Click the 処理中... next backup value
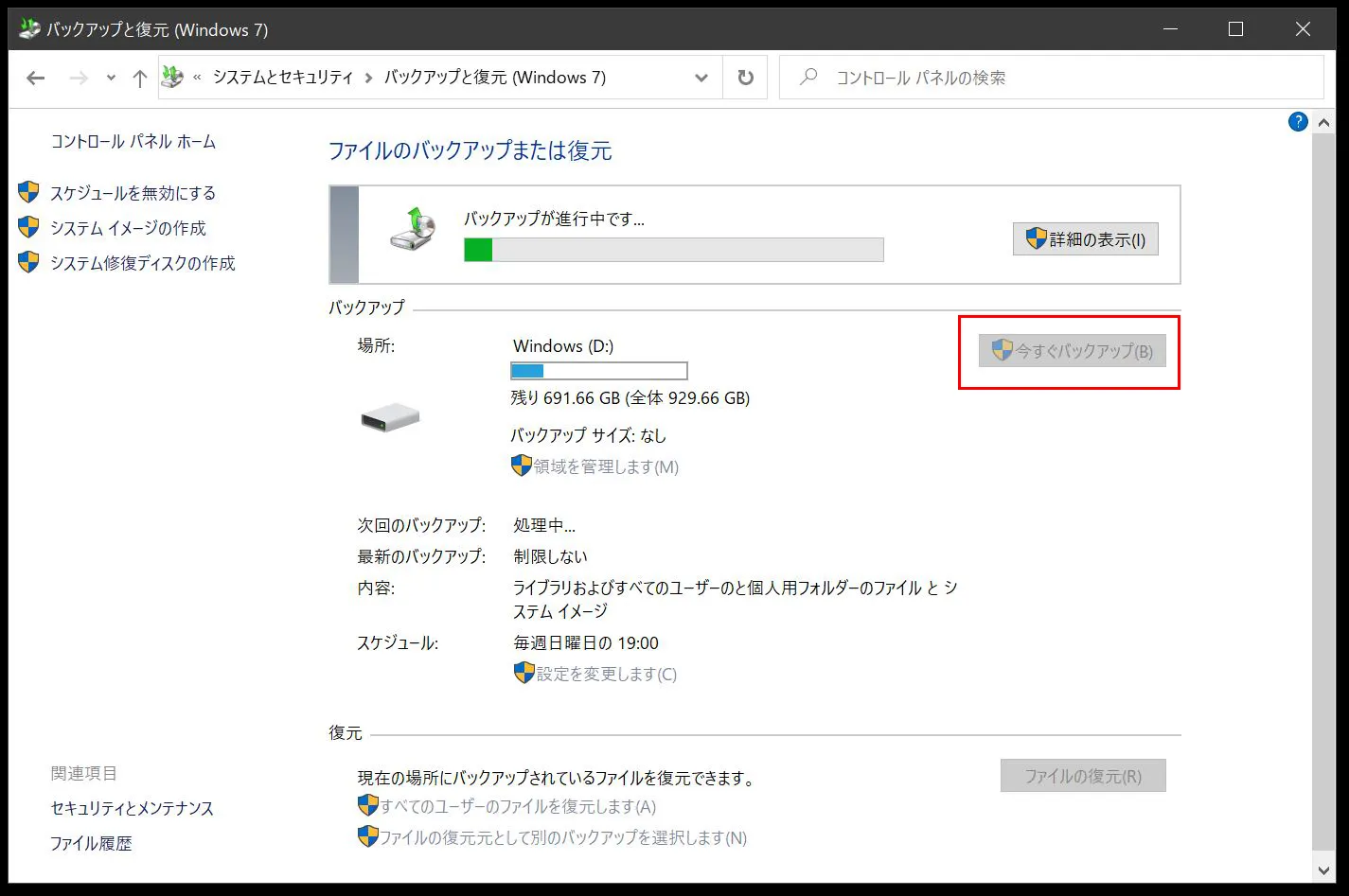1349x896 pixels. click(x=544, y=525)
